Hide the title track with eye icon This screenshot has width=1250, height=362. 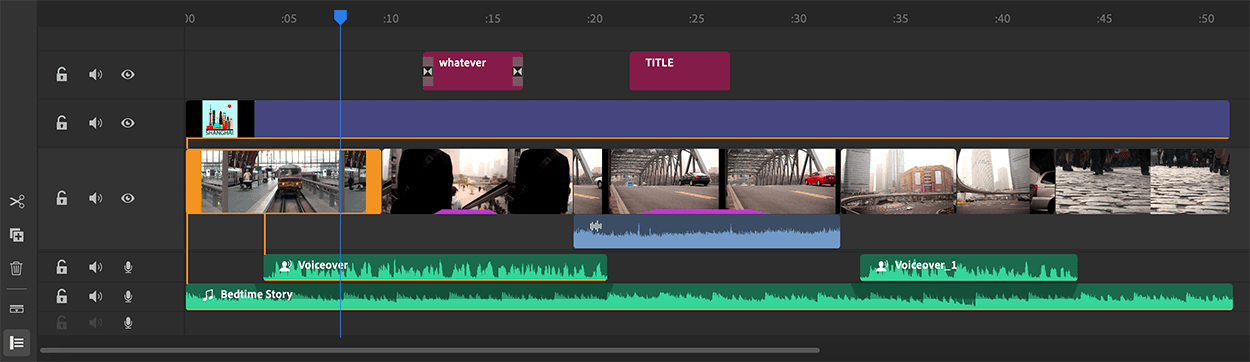pyautogui.click(x=128, y=75)
